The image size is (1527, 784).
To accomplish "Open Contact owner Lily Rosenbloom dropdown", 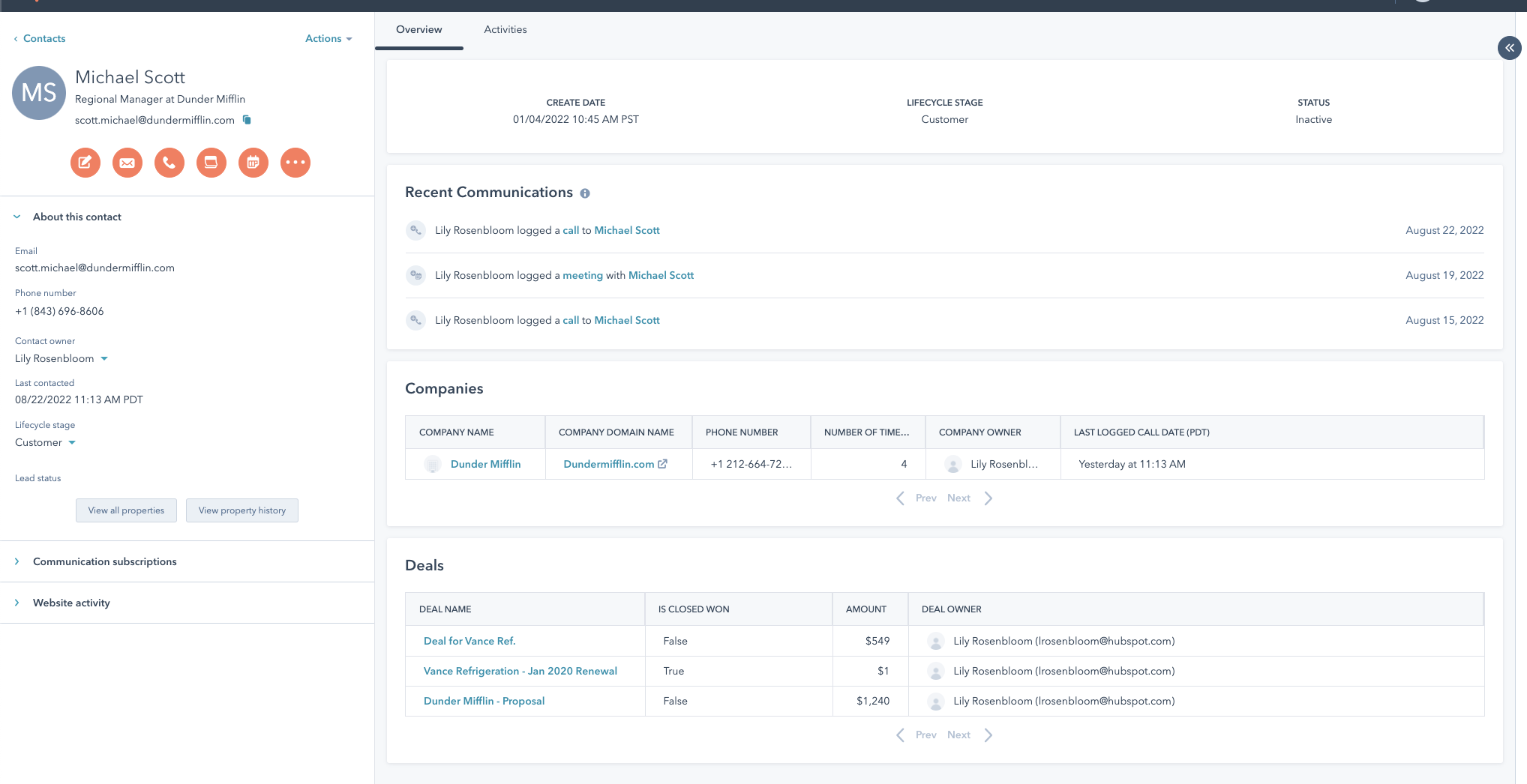I will 61,358.
